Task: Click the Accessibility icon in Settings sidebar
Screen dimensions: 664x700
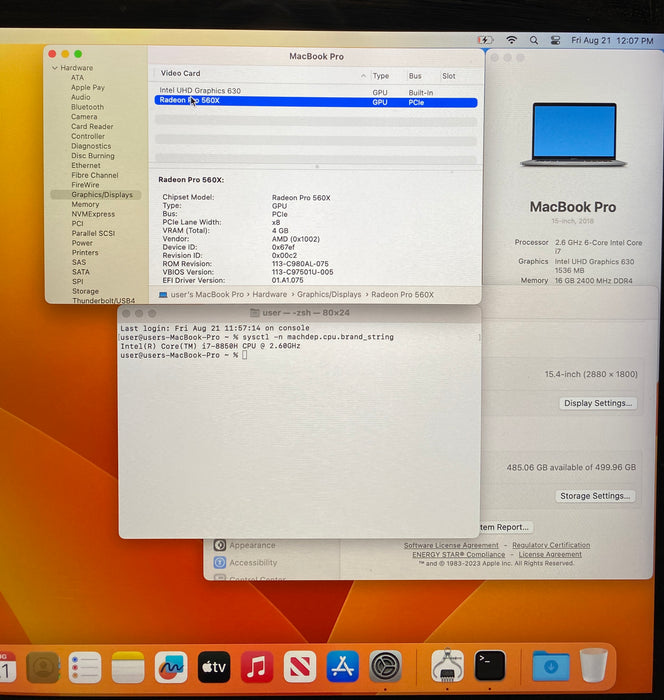Action: pyautogui.click(x=220, y=562)
